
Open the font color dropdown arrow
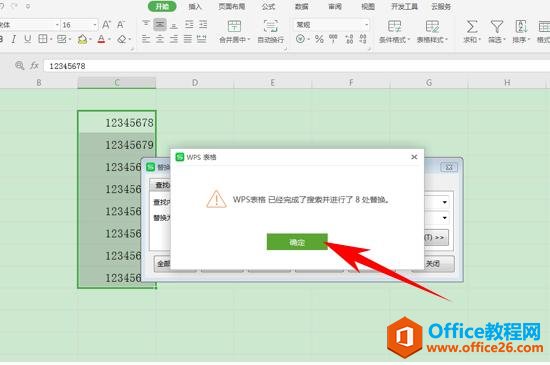tap(109, 39)
